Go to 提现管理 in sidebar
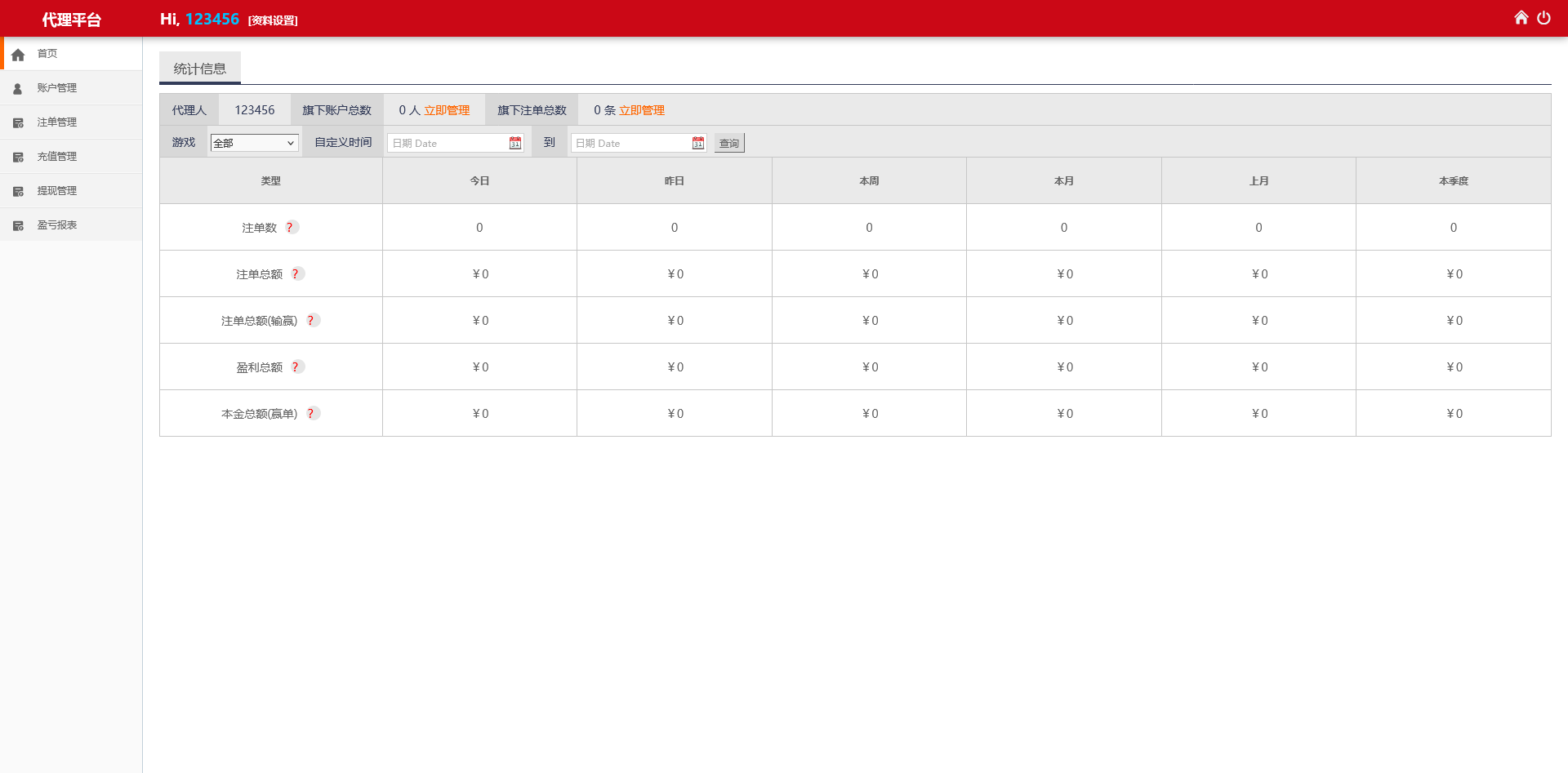This screenshot has width=1568, height=773. tap(56, 191)
